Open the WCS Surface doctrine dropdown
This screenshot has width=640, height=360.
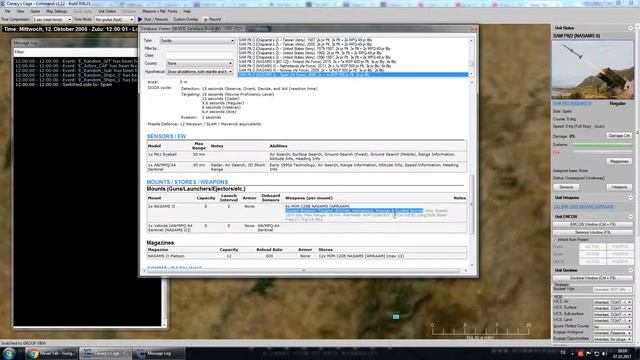(612, 308)
